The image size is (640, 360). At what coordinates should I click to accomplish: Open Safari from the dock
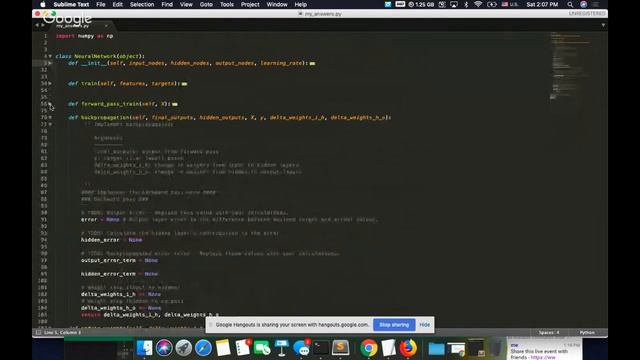(x=203, y=348)
